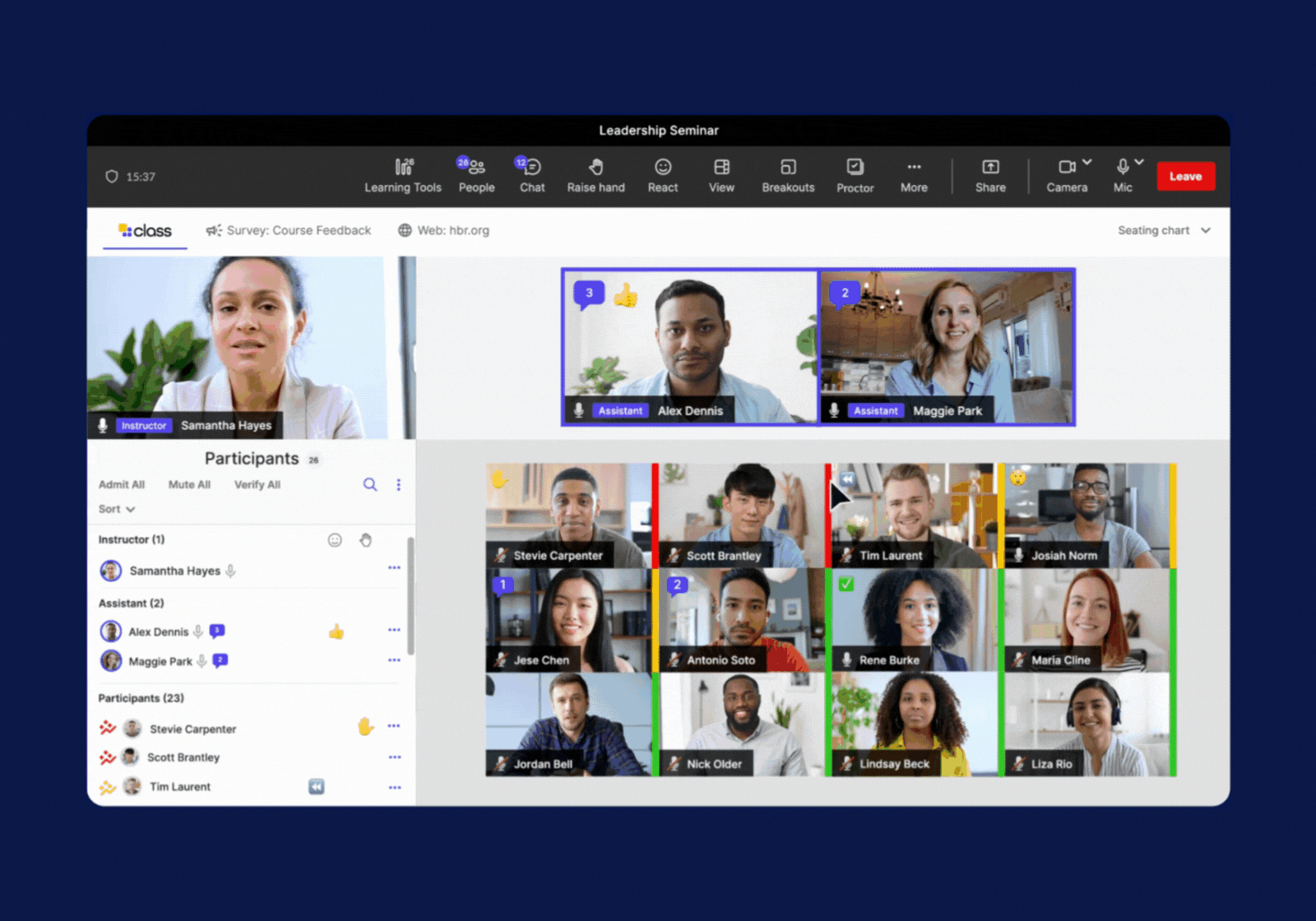Switch to the Web: hbr.org tab

pos(443,230)
